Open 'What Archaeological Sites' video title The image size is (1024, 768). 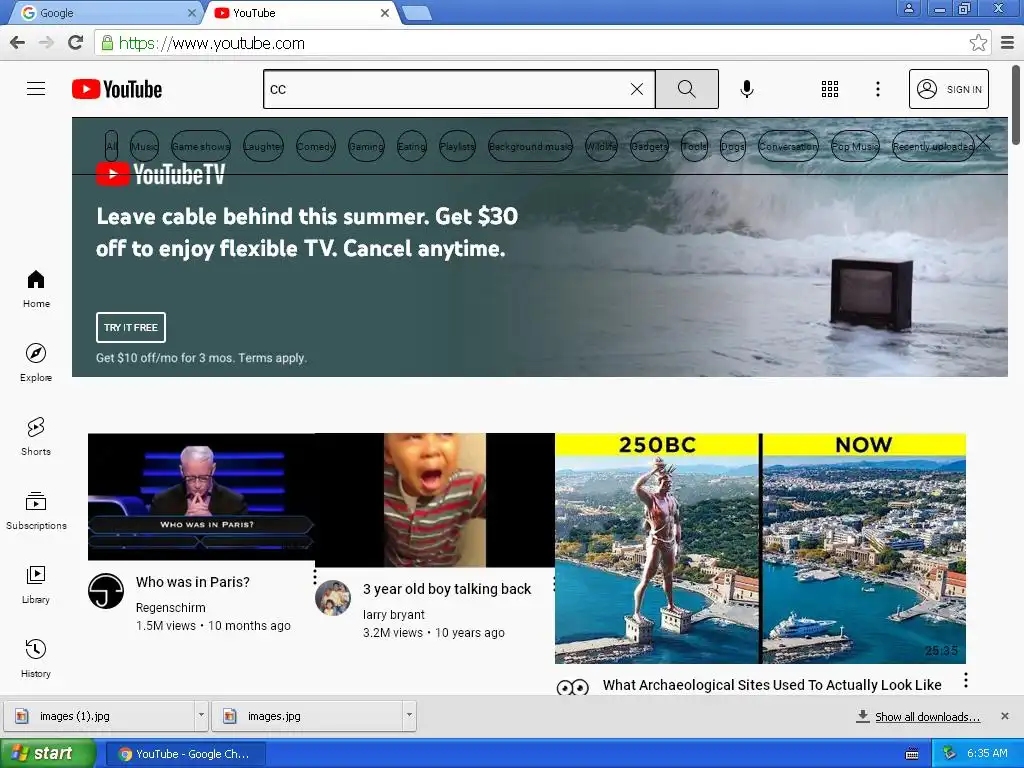pyautogui.click(x=772, y=685)
